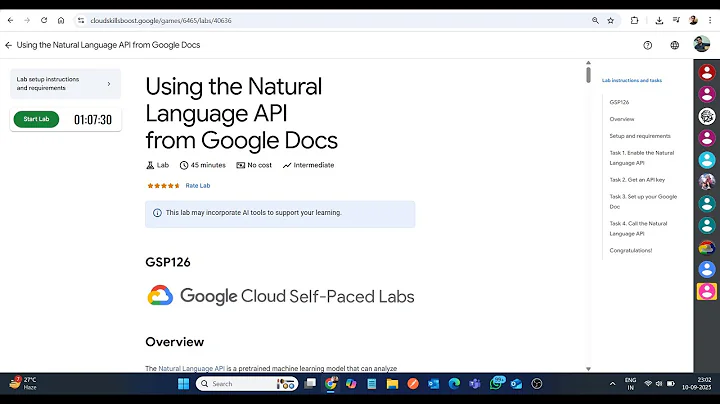The width and height of the screenshot is (720, 404).
Task: Click the browser forward arrow
Action: coord(27,20)
